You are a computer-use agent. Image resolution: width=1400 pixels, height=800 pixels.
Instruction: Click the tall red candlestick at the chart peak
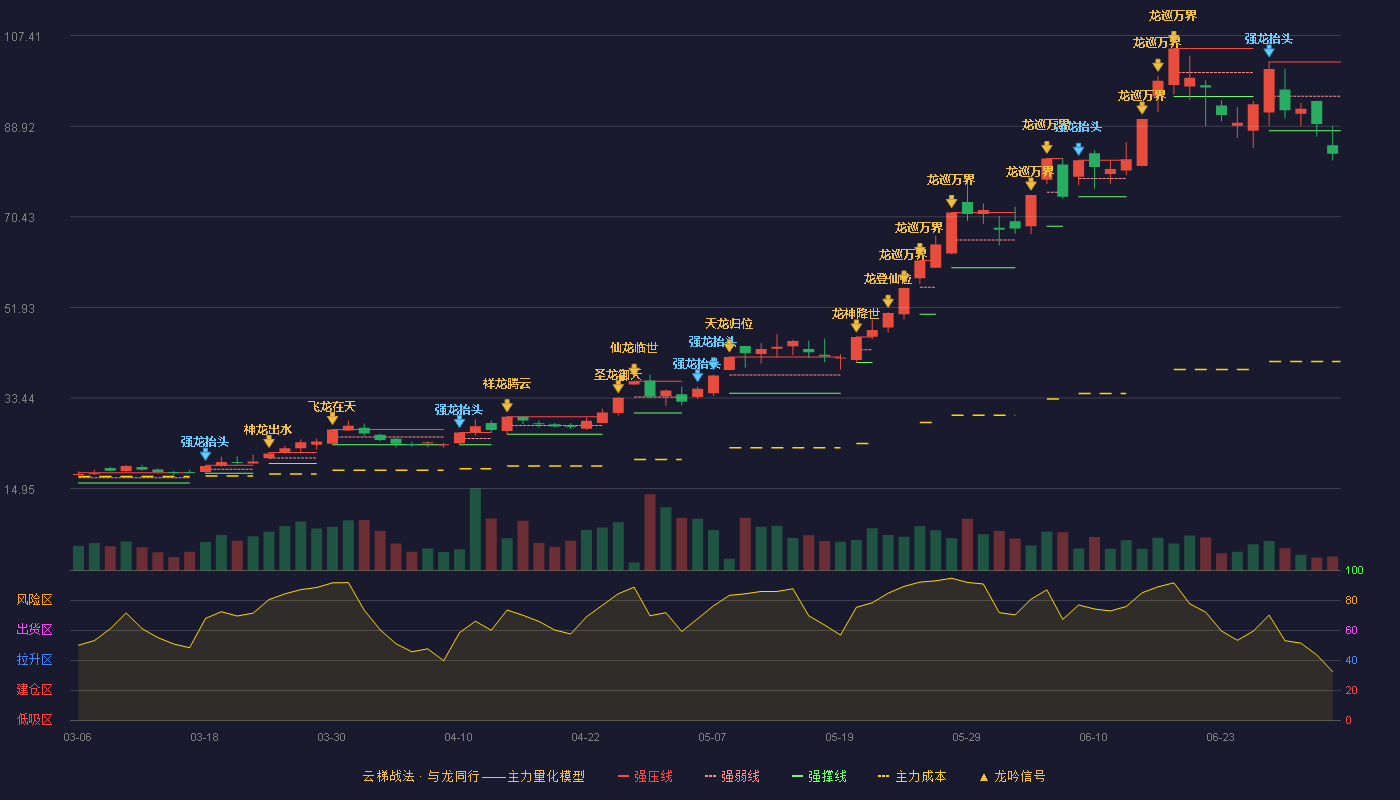pos(1173,66)
